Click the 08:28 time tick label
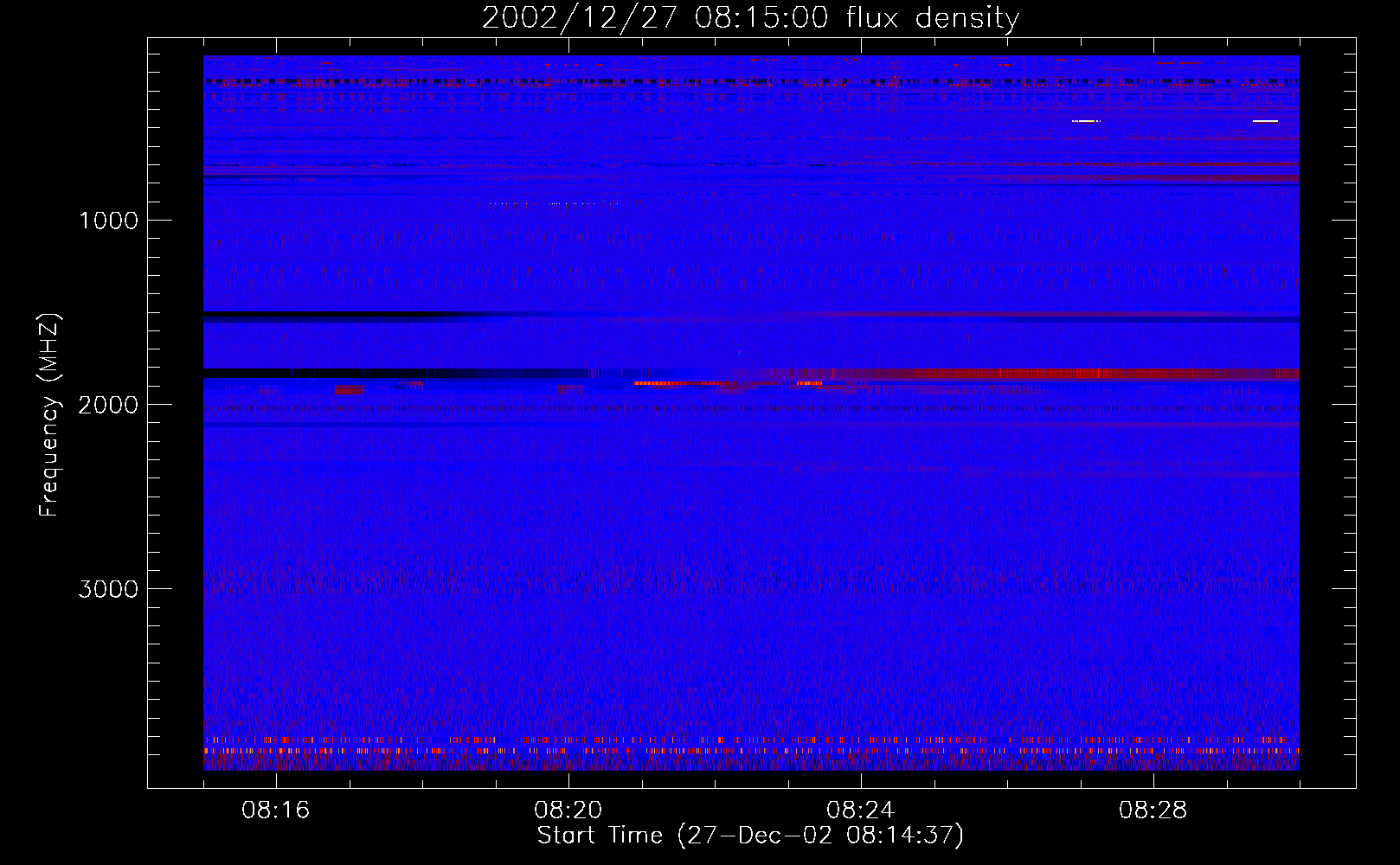The image size is (1400, 865). coord(1153,811)
